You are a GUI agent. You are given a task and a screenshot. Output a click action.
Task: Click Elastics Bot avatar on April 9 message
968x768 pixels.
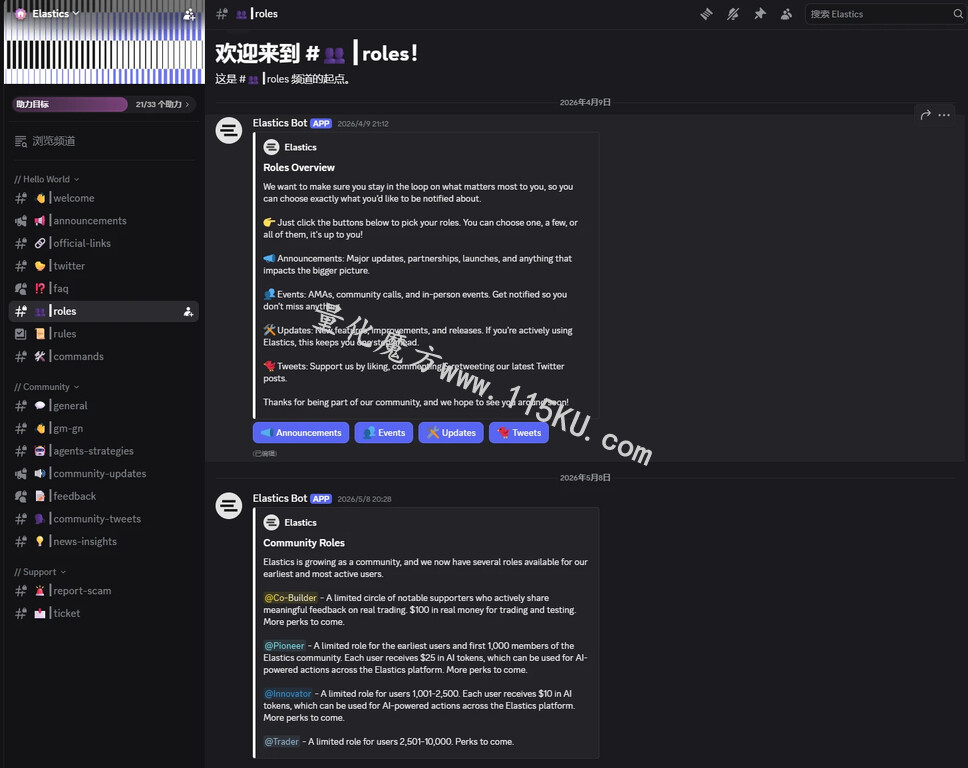pyautogui.click(x=228, y=130)
